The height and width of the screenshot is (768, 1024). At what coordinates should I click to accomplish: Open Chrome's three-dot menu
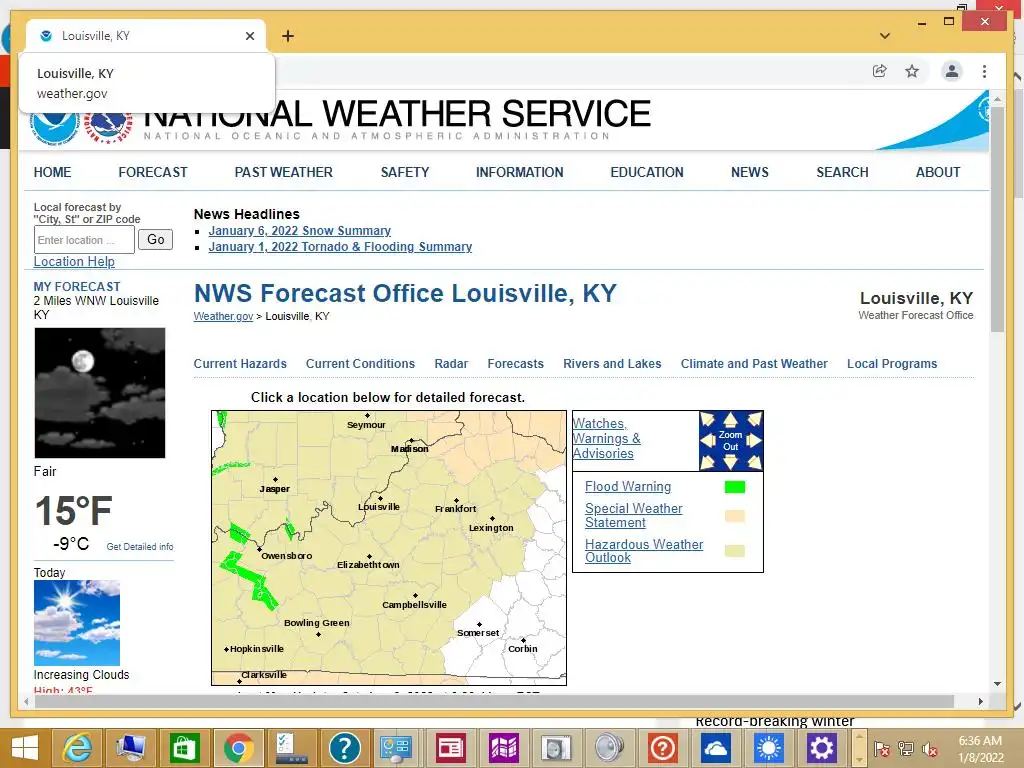pyautogui.click(x=984, y=71)
